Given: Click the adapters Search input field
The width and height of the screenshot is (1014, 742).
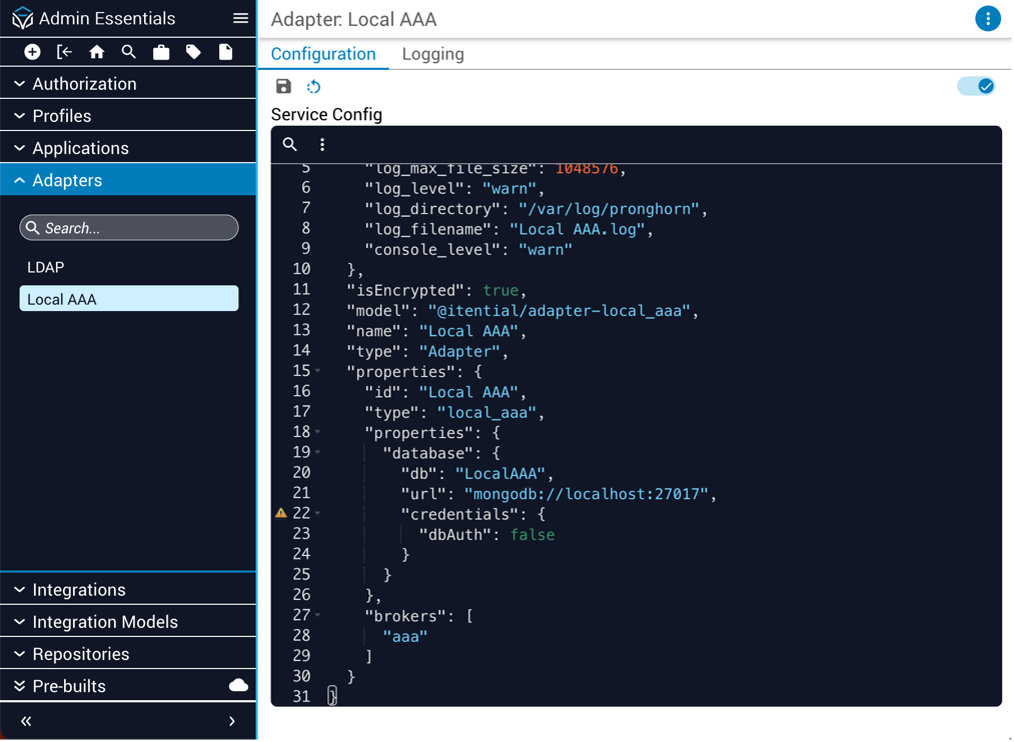Looking at the screenshot, I should click(129, 228).
